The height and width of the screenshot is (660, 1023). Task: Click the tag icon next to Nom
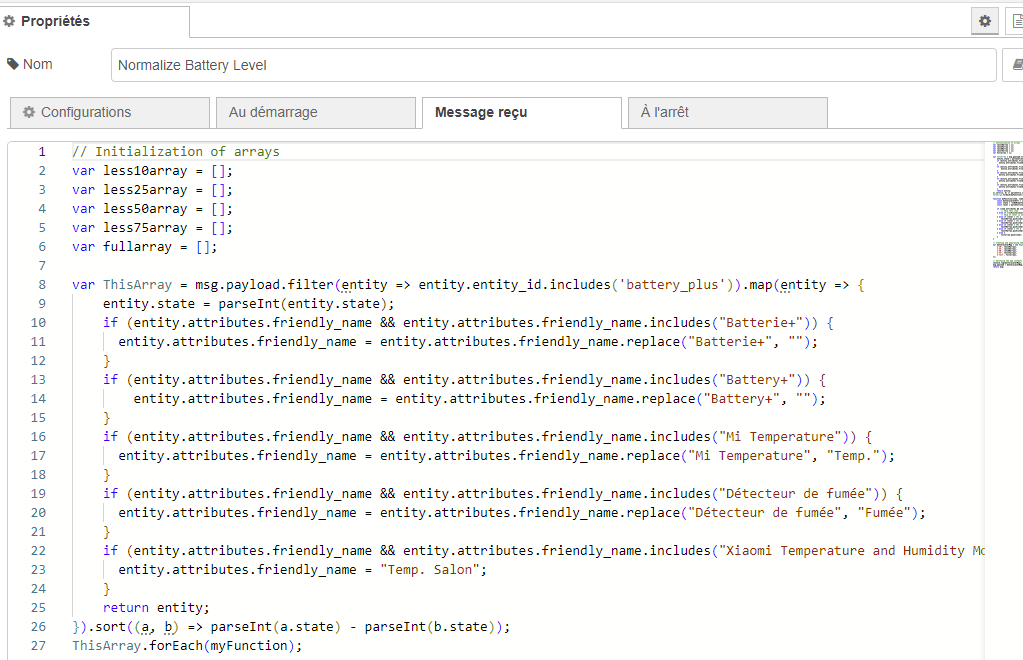pyautogui.click(x=13, y=64)
